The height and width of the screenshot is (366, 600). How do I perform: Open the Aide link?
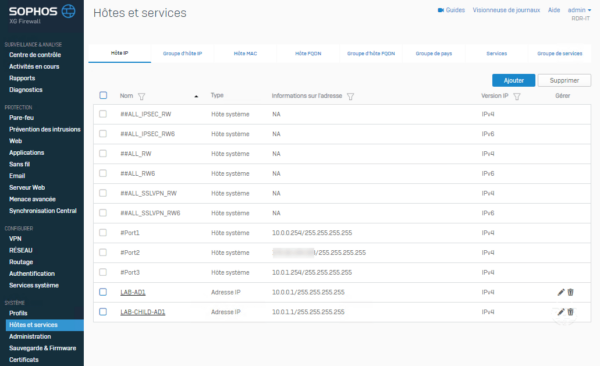pyautogui.click(x=554, y=10)
